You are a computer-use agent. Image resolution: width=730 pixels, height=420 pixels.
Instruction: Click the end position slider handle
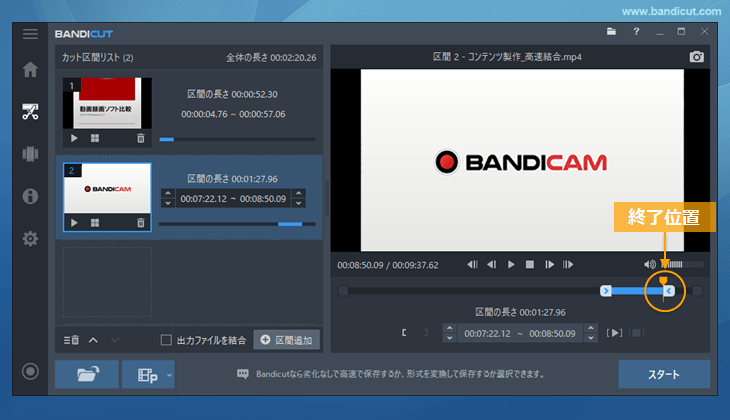pyautogui.click(x=669, y=291)
